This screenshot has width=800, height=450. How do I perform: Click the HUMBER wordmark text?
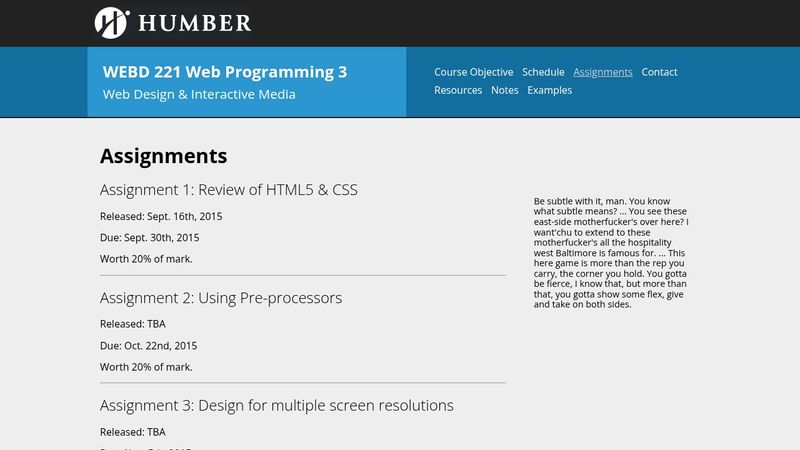195,22
